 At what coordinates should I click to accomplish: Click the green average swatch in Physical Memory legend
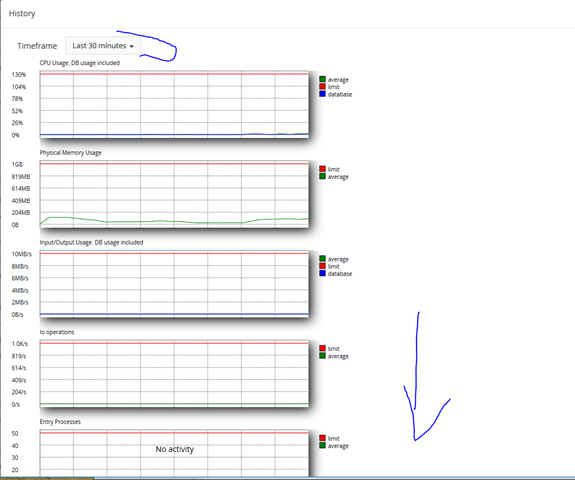point(322,176)
